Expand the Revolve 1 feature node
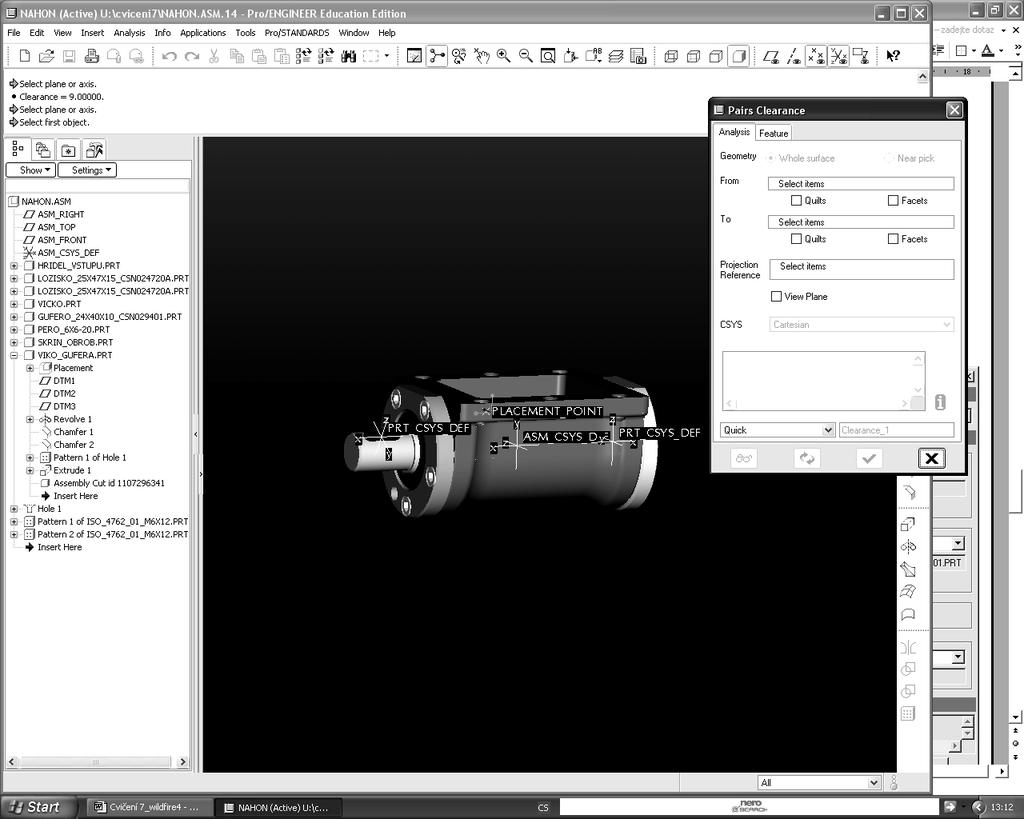This screenshot has width=1024, height=819. (29, 419)
